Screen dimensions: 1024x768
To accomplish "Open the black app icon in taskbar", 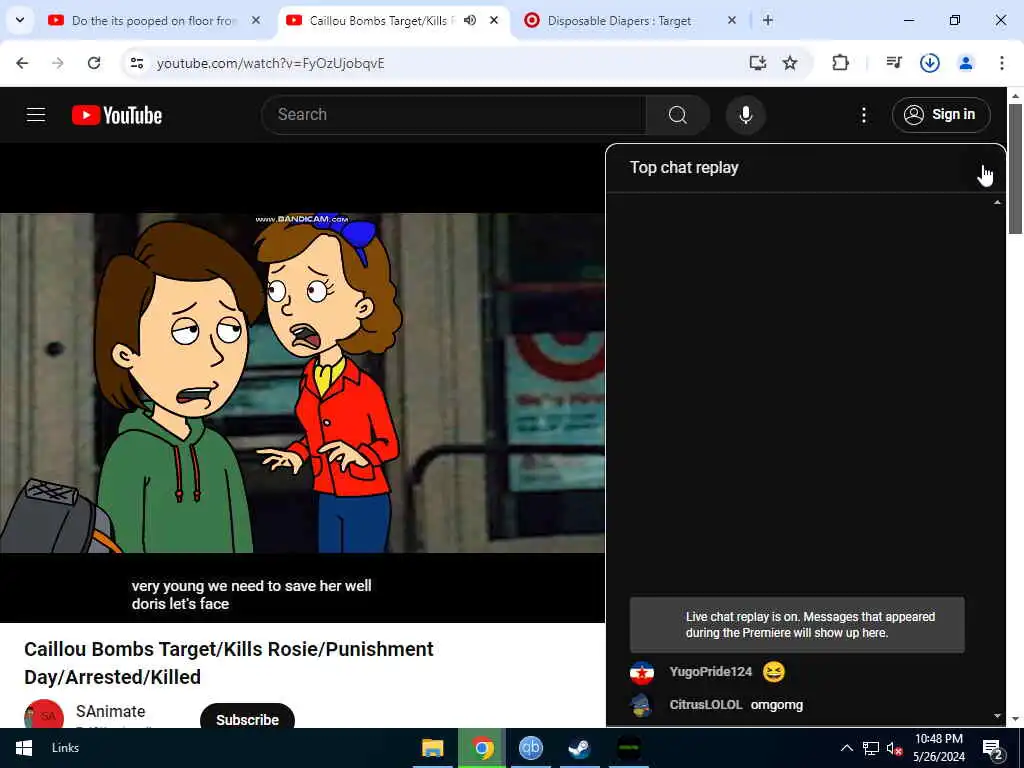I will [x=629, y=748].
